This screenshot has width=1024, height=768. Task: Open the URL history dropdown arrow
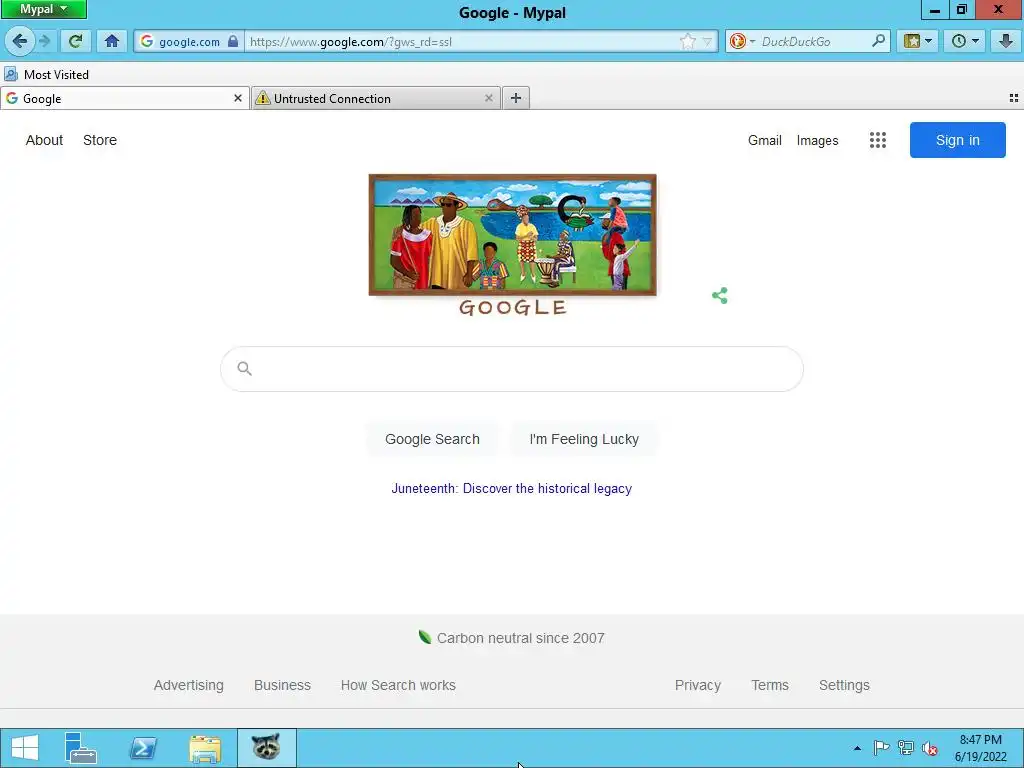coord(707,42)
